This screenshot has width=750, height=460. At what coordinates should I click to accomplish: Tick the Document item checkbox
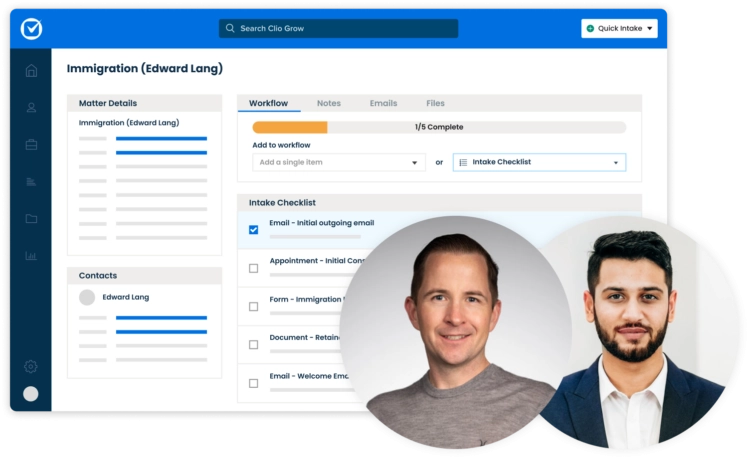(x=253, y=345)
